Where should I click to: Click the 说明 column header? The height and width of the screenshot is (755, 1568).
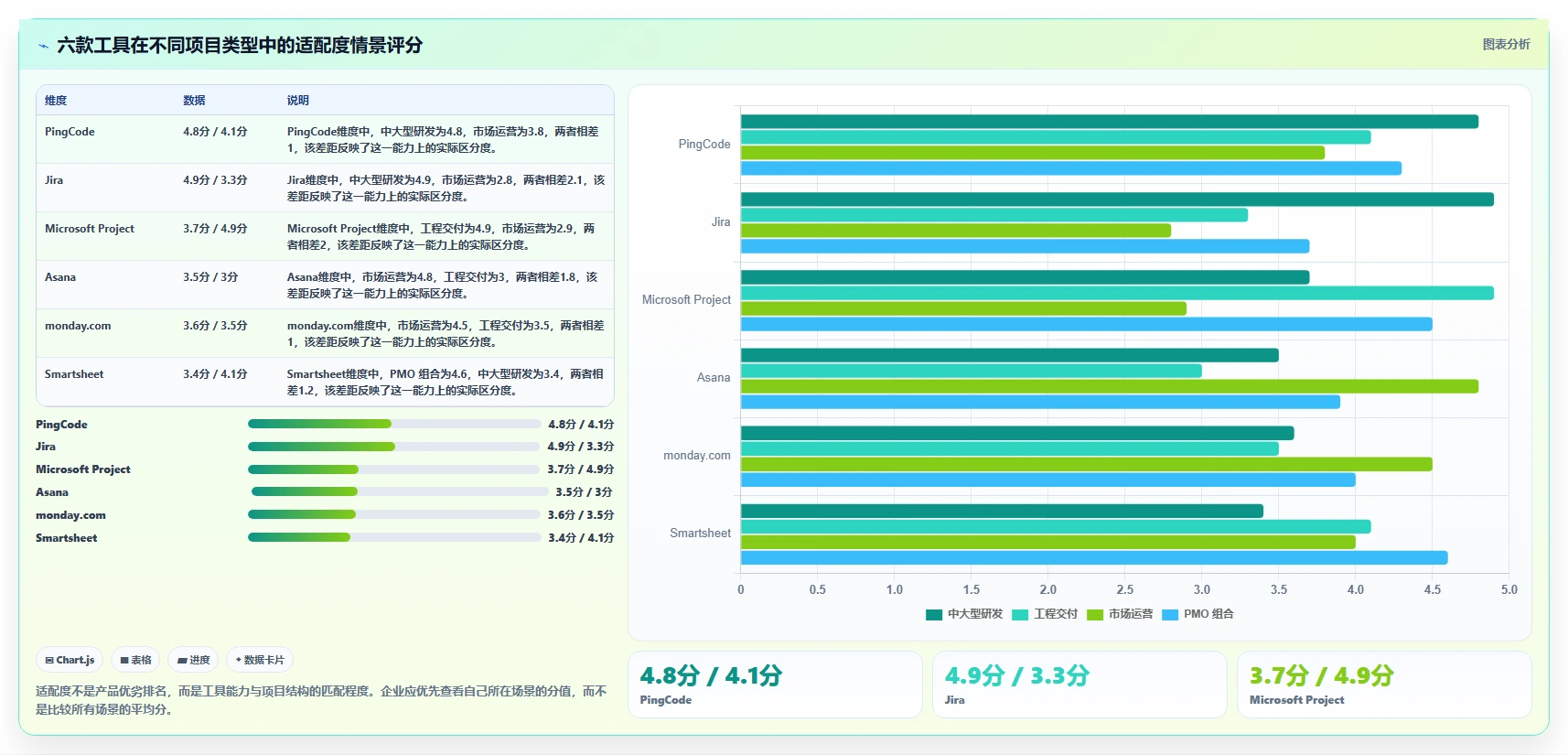298,101
